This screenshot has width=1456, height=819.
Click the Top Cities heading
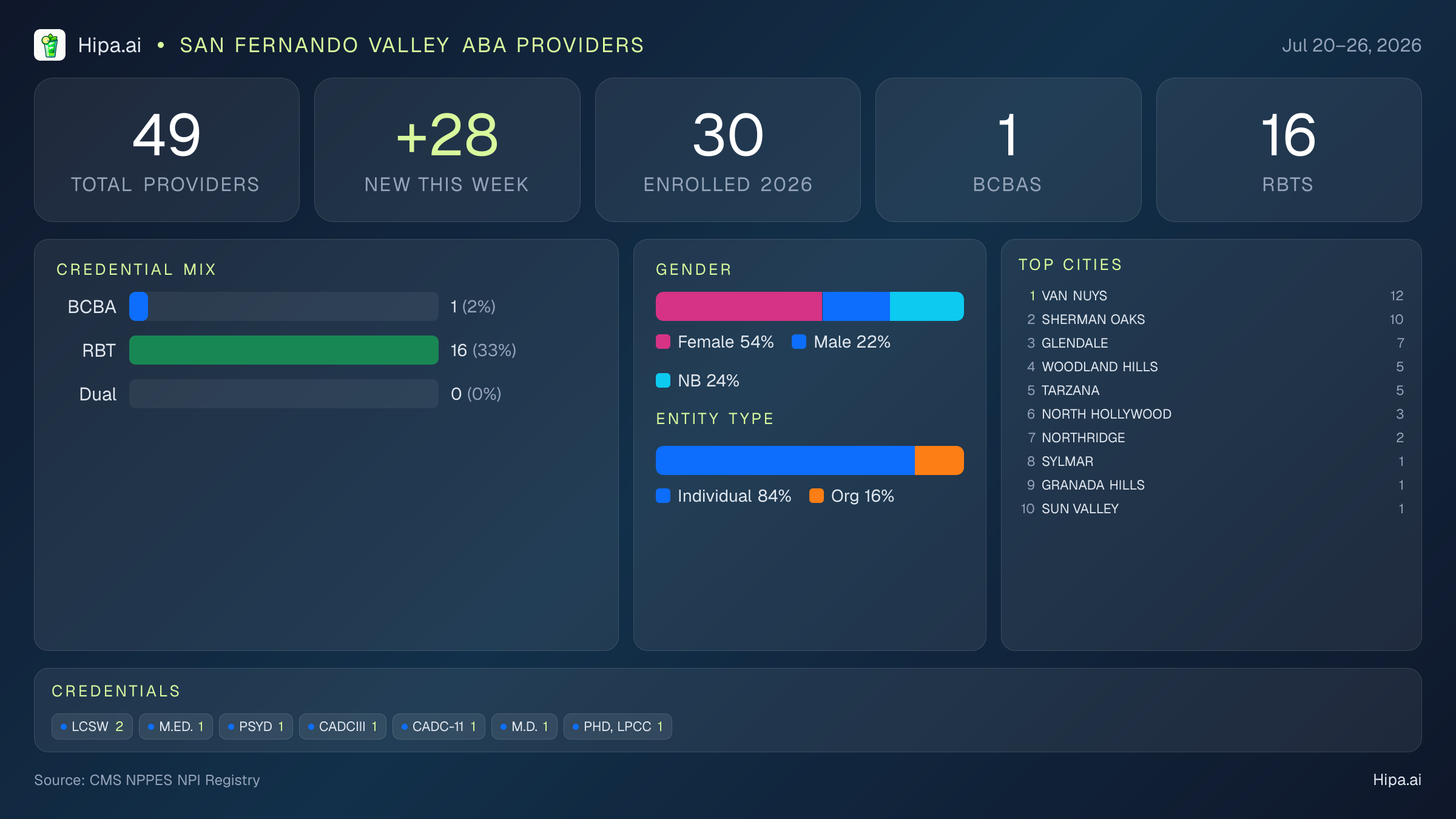[x=1071, y=265]
